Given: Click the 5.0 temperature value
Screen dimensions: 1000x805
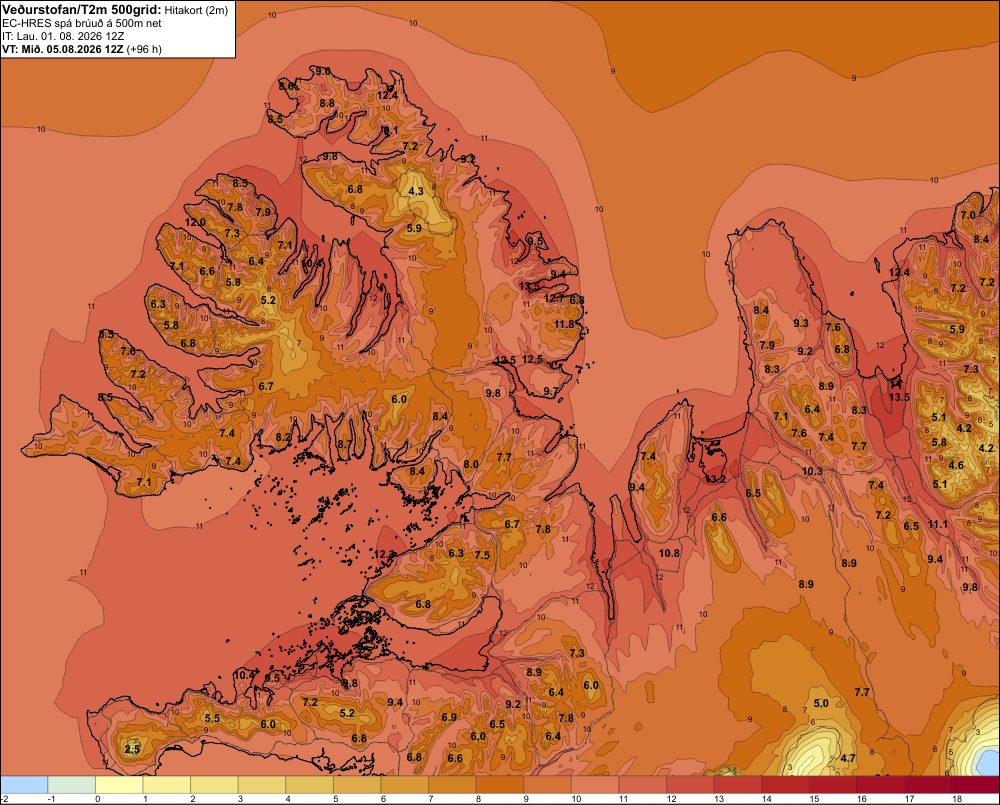Looking at the screenshot, I should point(821,703).
